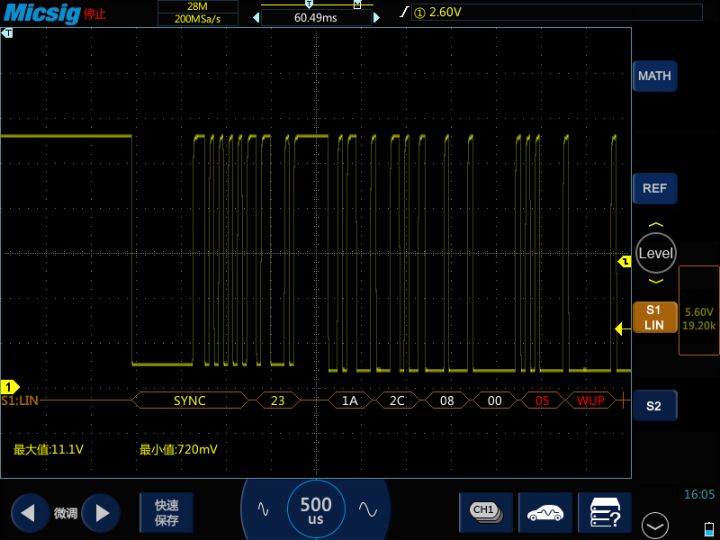Toggle the REF reference channel
This screenshot has height=540, width=720.
654,188
